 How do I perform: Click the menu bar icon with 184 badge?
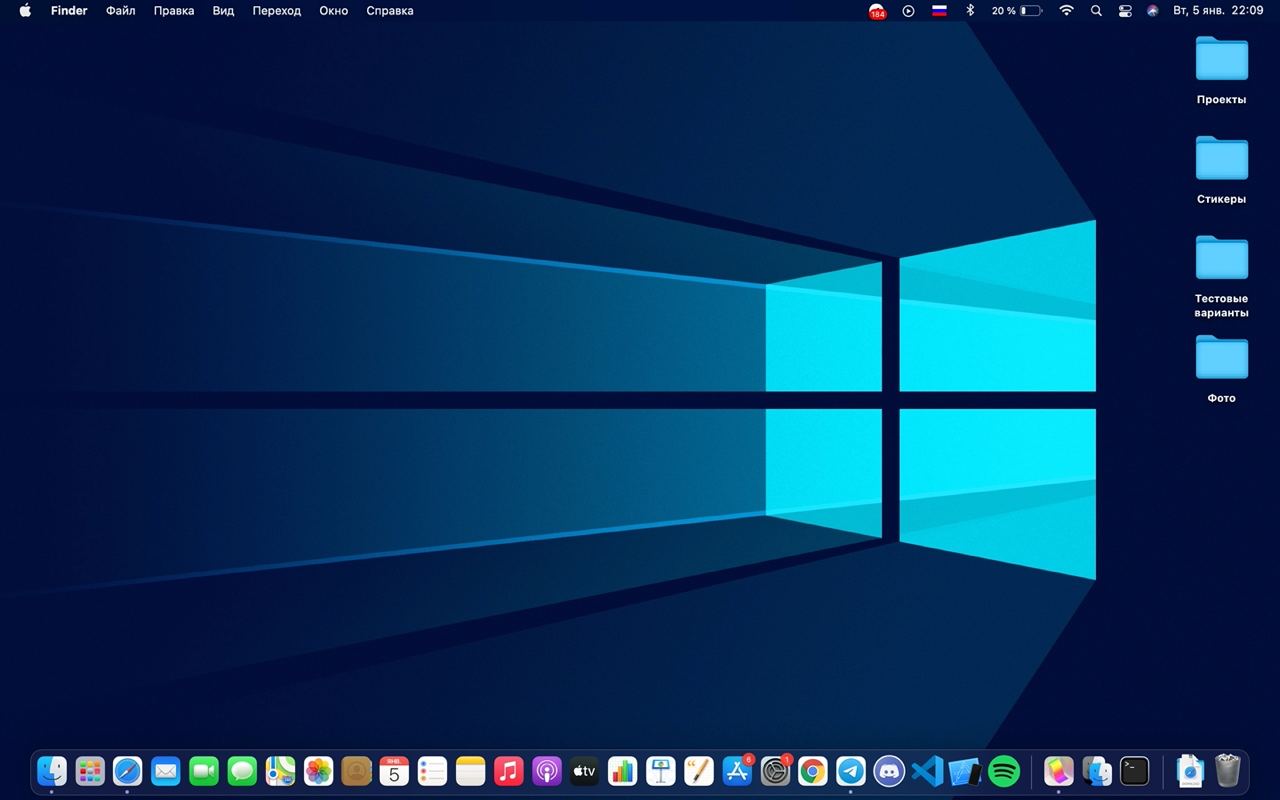877,11
